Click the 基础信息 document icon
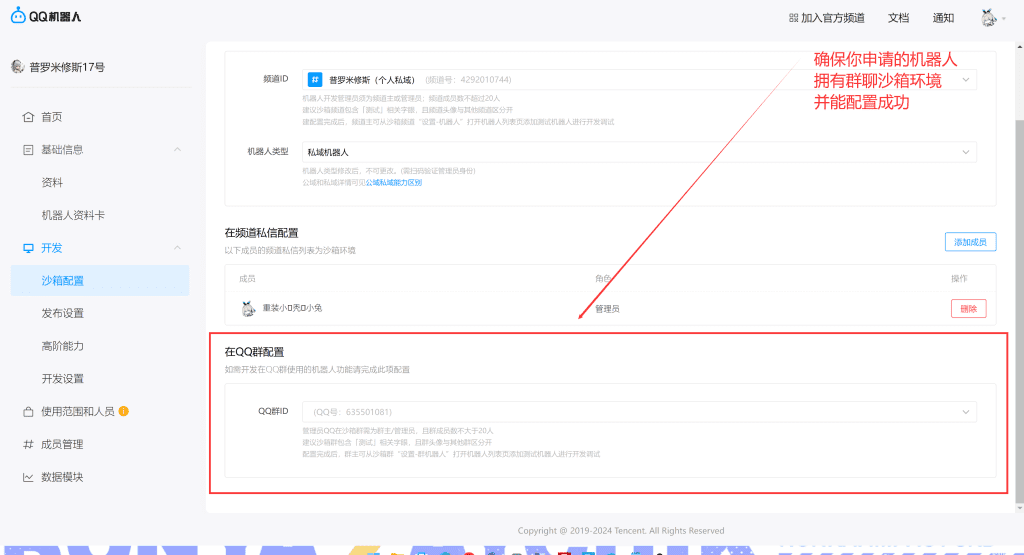 coord(28,150)
